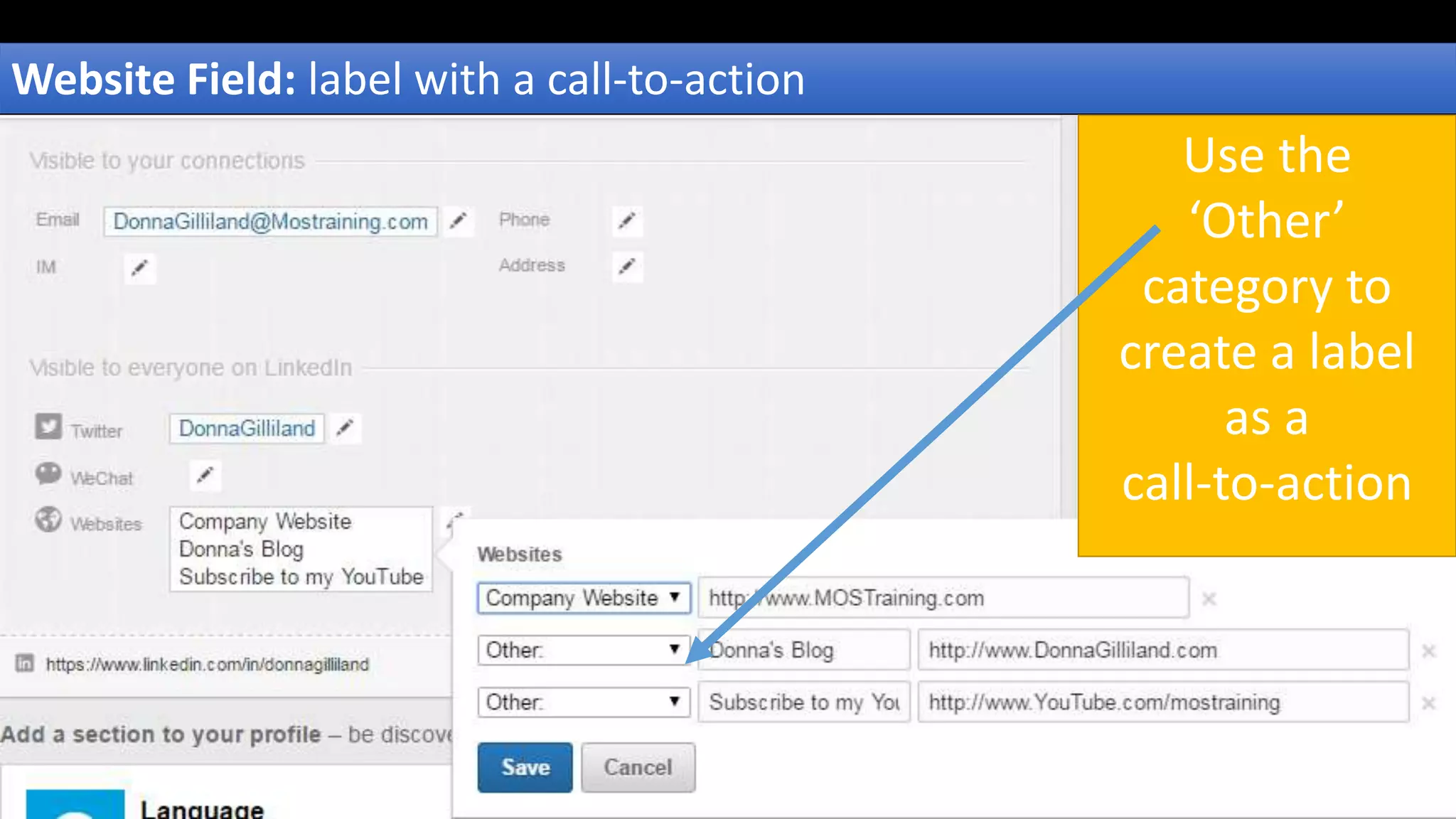
Task: Click the Add a section to your profile text
Action: pos(161,734)
